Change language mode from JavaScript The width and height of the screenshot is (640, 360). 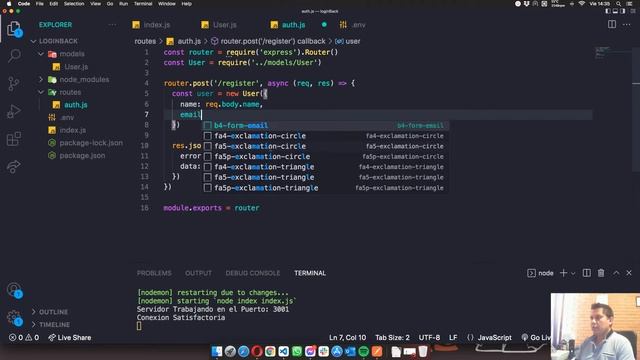coord(494,338)
